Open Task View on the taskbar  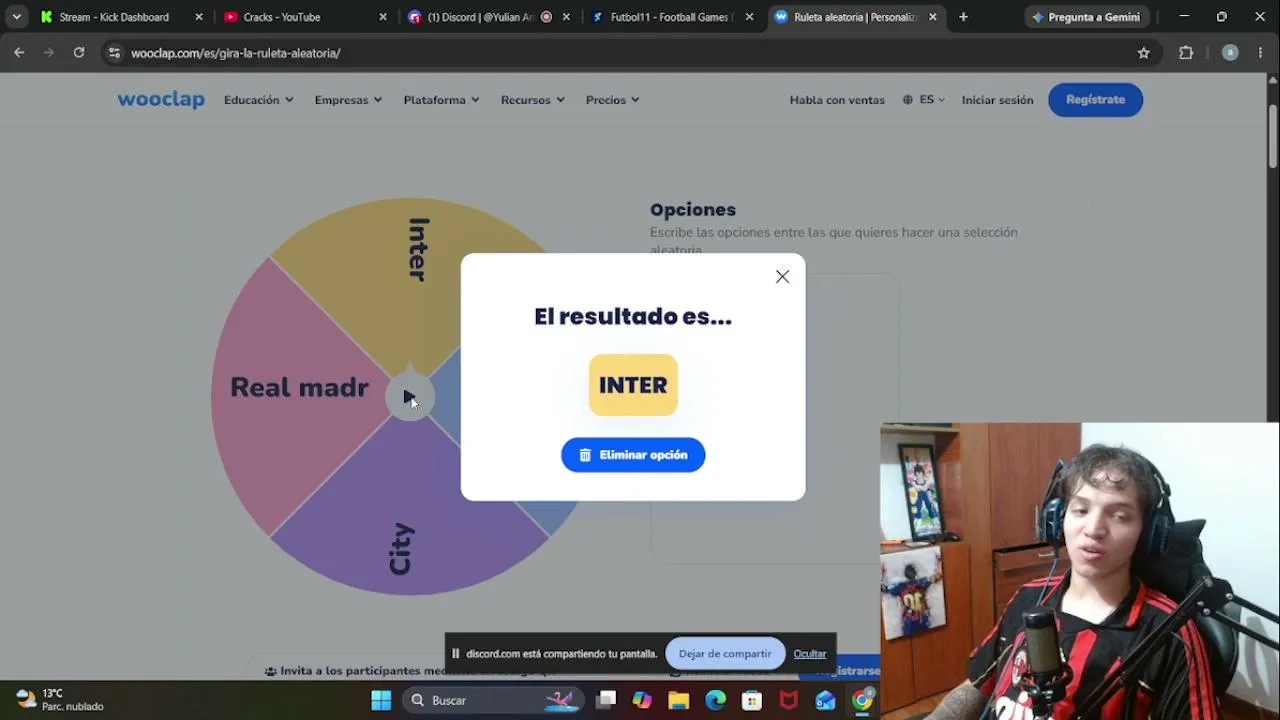[606, 700]
